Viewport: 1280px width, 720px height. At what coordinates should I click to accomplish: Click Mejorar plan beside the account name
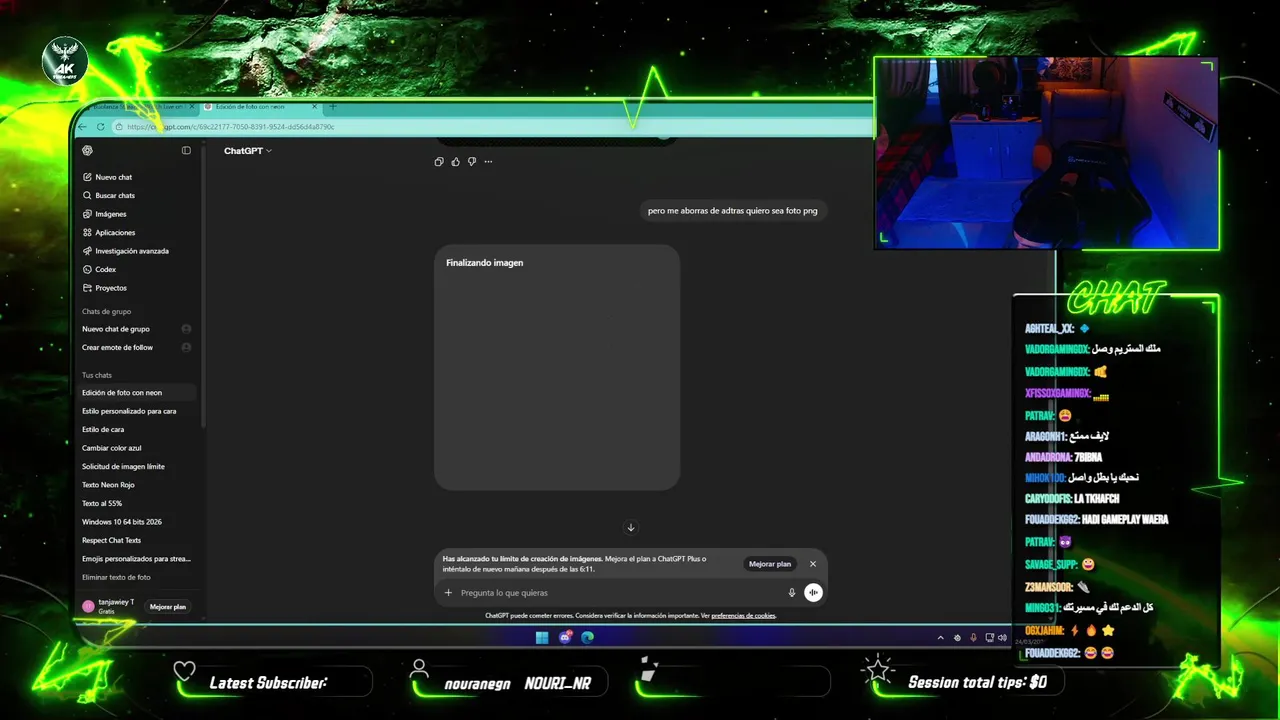click(168, 607)
